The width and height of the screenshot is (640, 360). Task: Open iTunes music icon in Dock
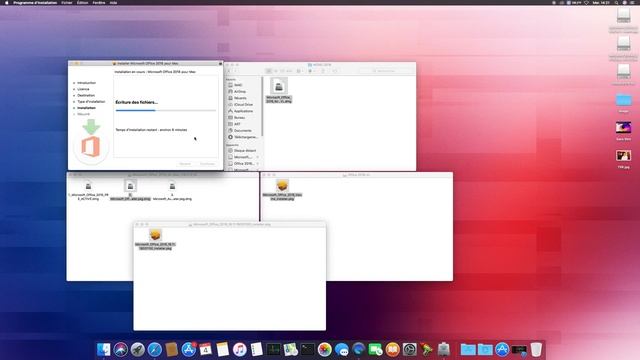240,349
